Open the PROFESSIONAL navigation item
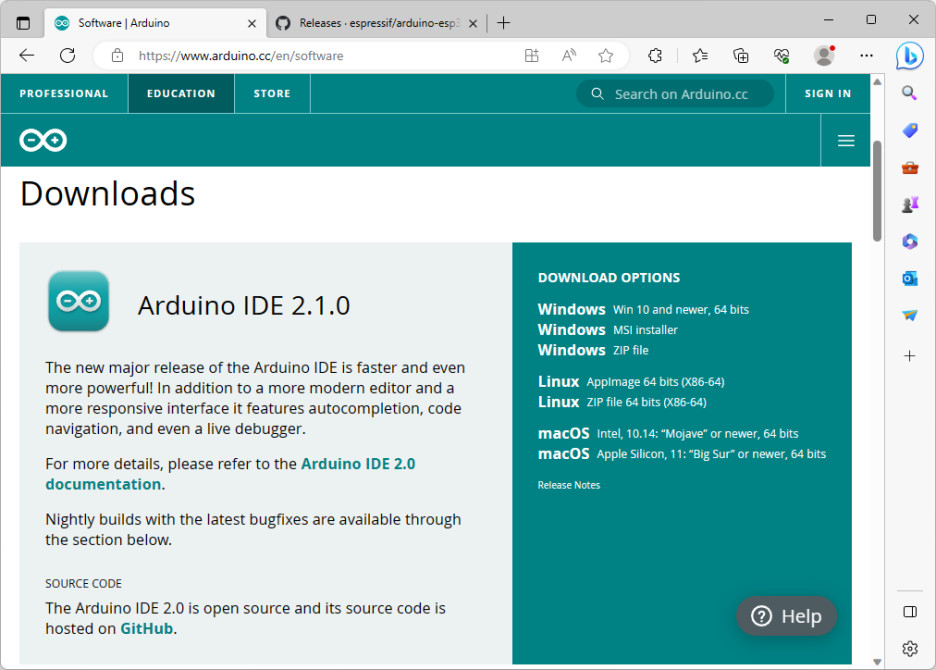936x670 pixels. pos(64,94)
